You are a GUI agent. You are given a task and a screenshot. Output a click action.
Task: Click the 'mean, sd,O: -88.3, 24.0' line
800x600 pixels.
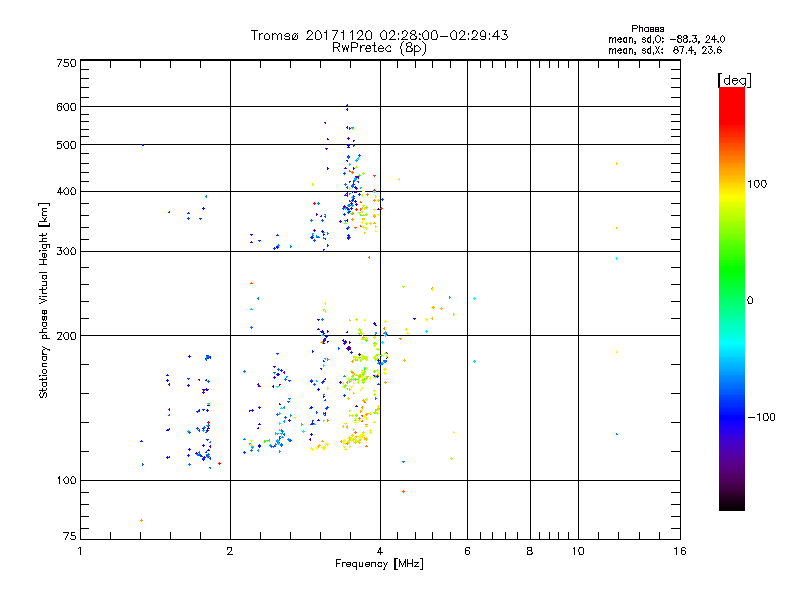[666, 39]
